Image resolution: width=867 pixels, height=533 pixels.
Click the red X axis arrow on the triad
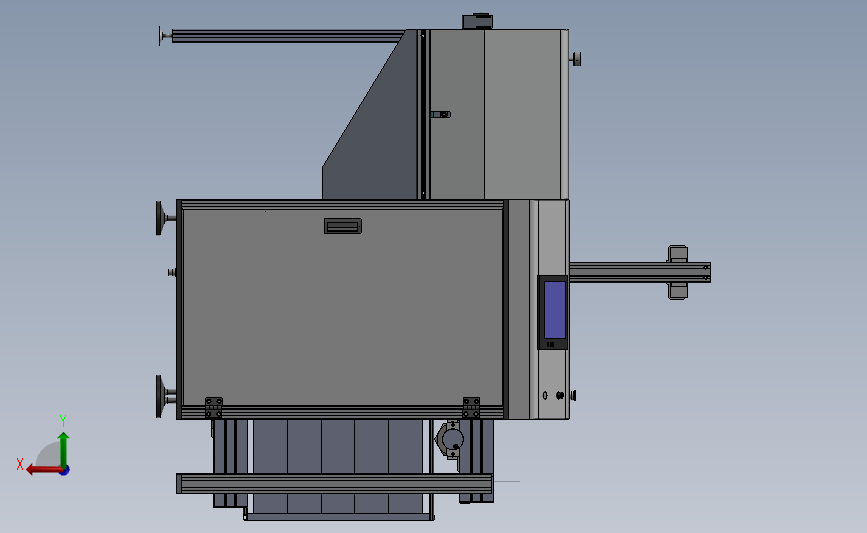coord(43,470)
